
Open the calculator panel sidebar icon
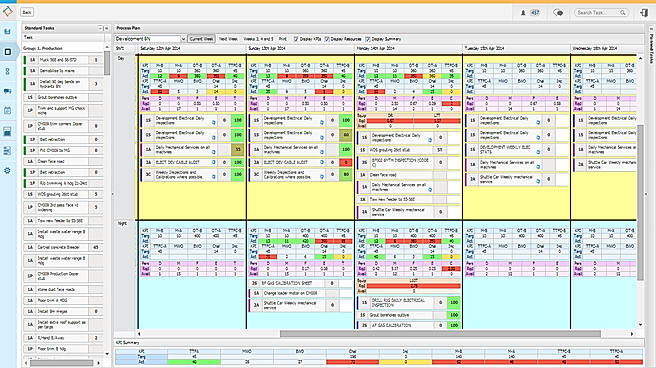[x=8, y=131]
